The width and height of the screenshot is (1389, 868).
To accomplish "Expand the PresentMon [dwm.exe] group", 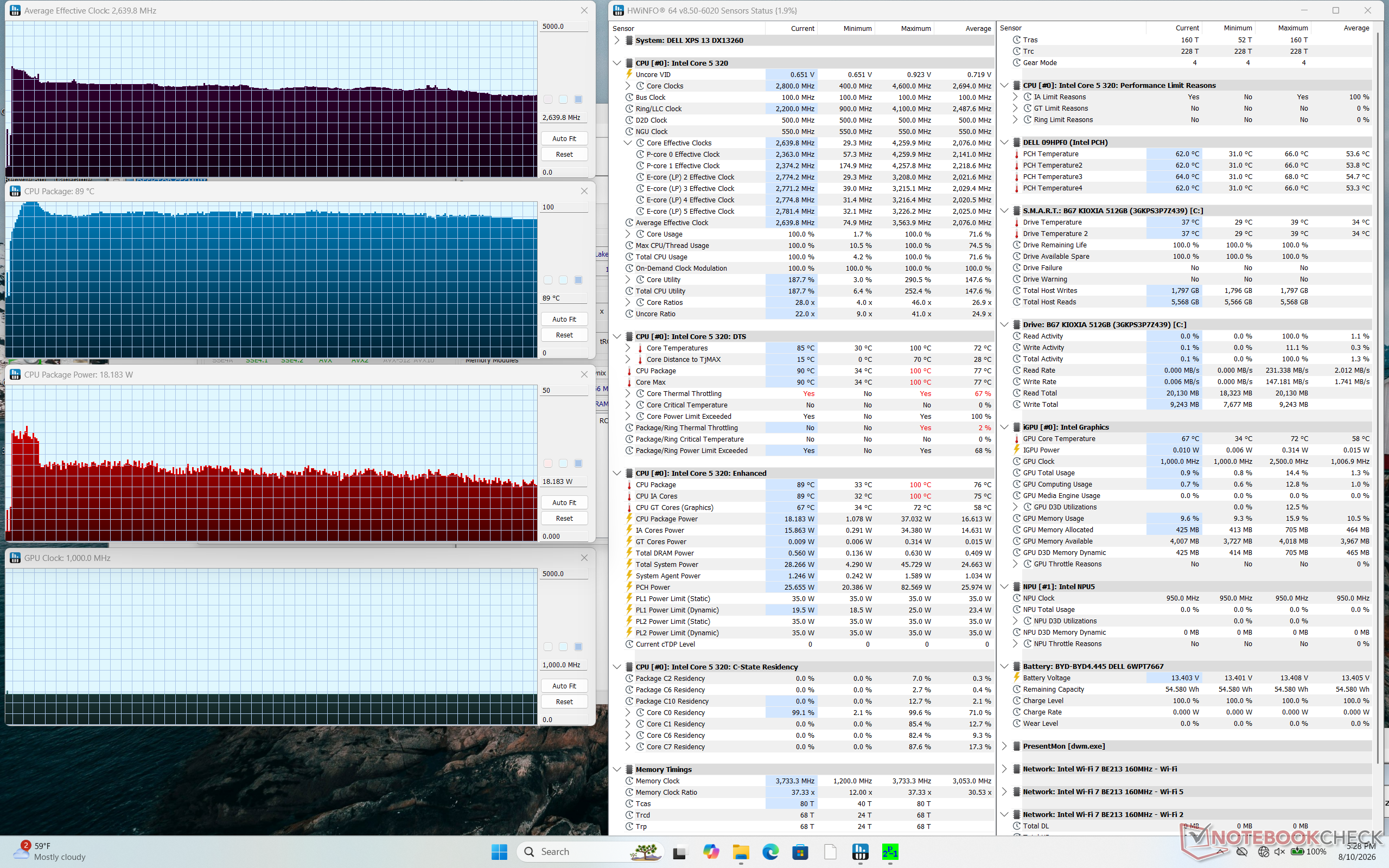I will tap(1004, 746).
